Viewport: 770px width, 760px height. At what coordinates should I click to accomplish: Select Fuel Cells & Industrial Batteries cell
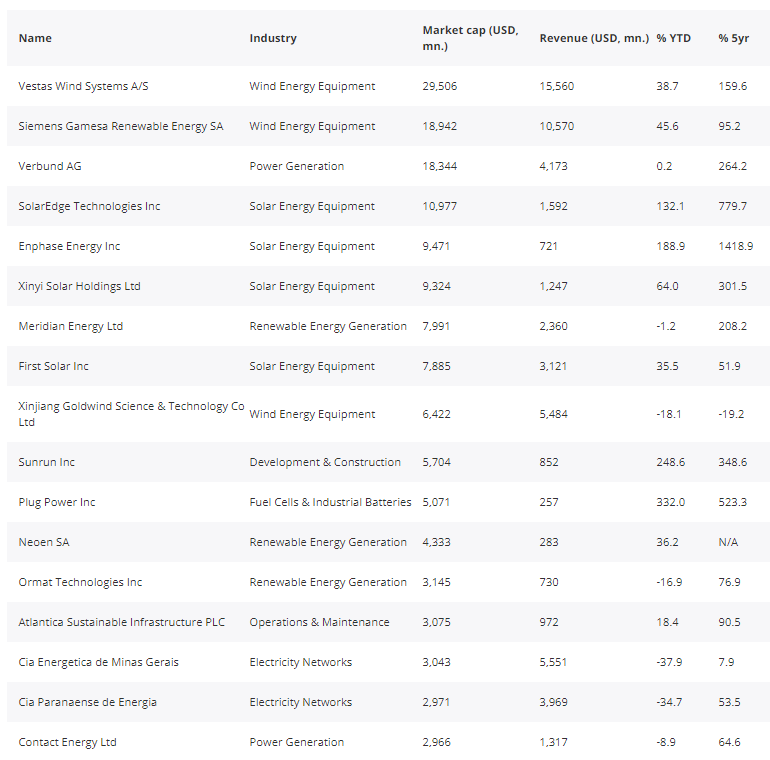[330, 502]
